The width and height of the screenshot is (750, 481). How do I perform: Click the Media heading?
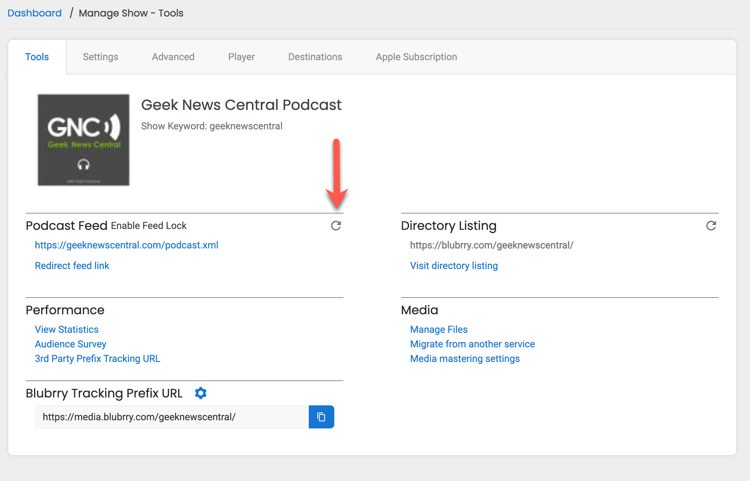coord(419,310)
